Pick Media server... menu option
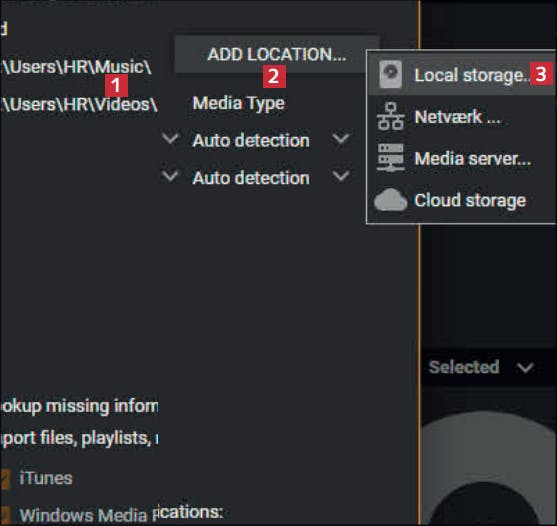 point(461,158)
